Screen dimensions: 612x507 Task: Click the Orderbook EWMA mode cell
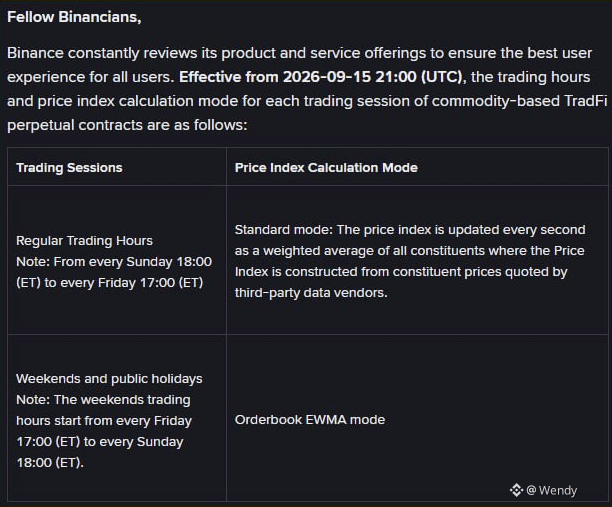click(x=310, y=420)
